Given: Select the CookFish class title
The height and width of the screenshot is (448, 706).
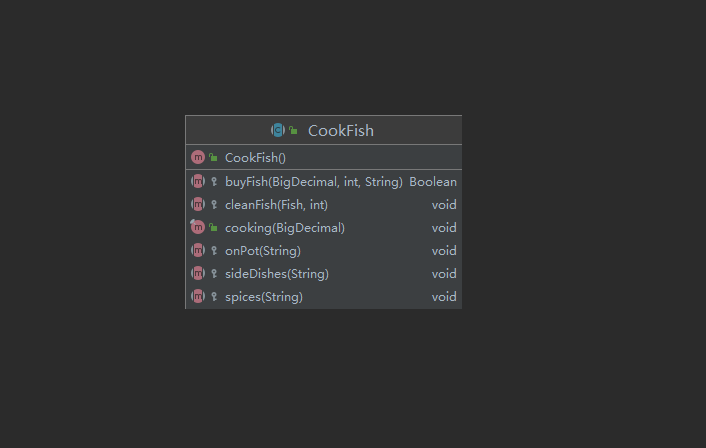Looking at the screenshot, I should coord(340,131).
